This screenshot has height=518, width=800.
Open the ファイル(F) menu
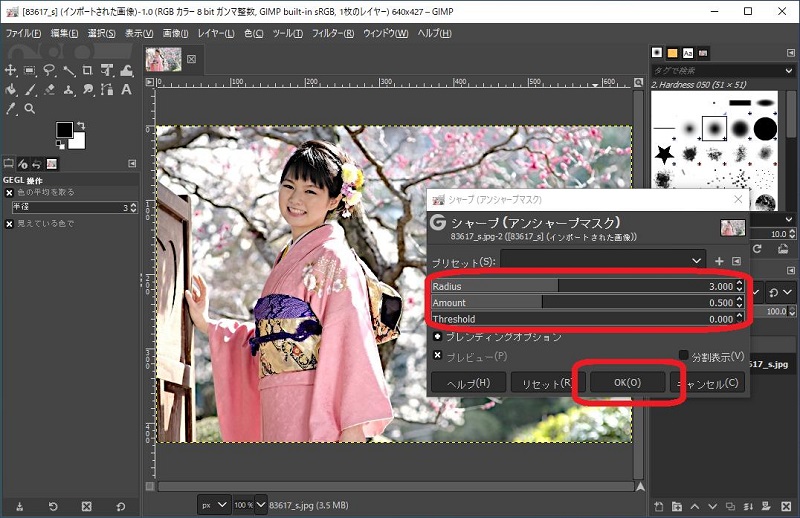point(23,34)
